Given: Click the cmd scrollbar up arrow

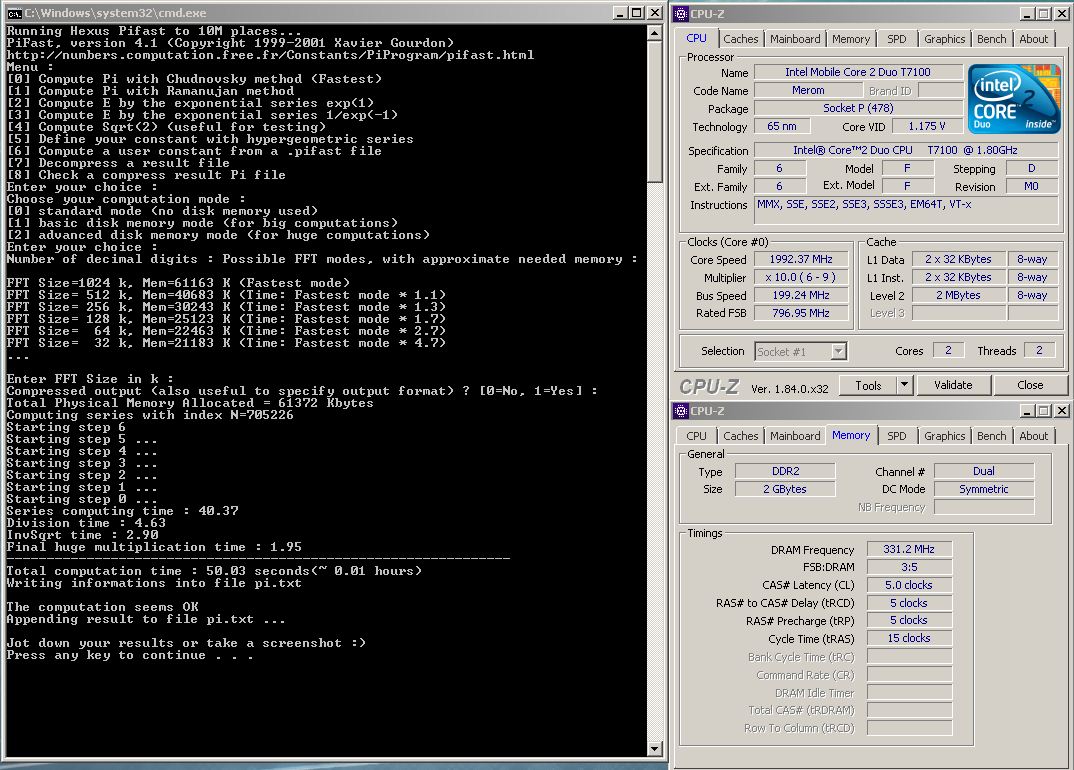Looking at the screenshot, I should point(654,33).
